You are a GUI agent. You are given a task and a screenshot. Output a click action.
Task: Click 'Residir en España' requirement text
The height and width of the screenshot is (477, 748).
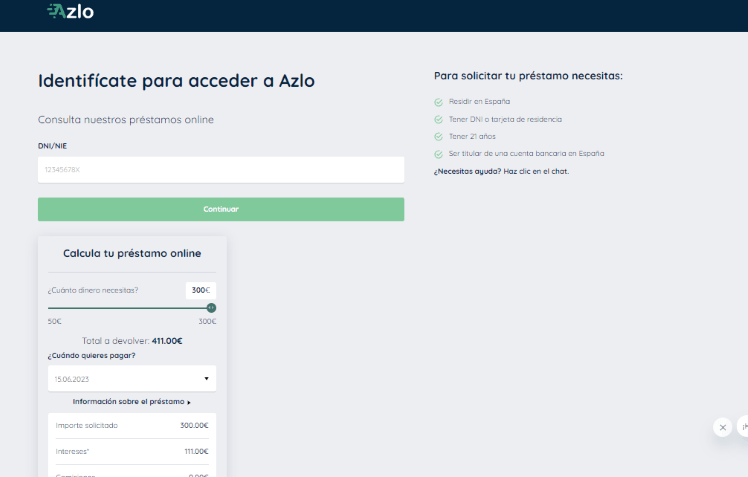click(479, 102)
